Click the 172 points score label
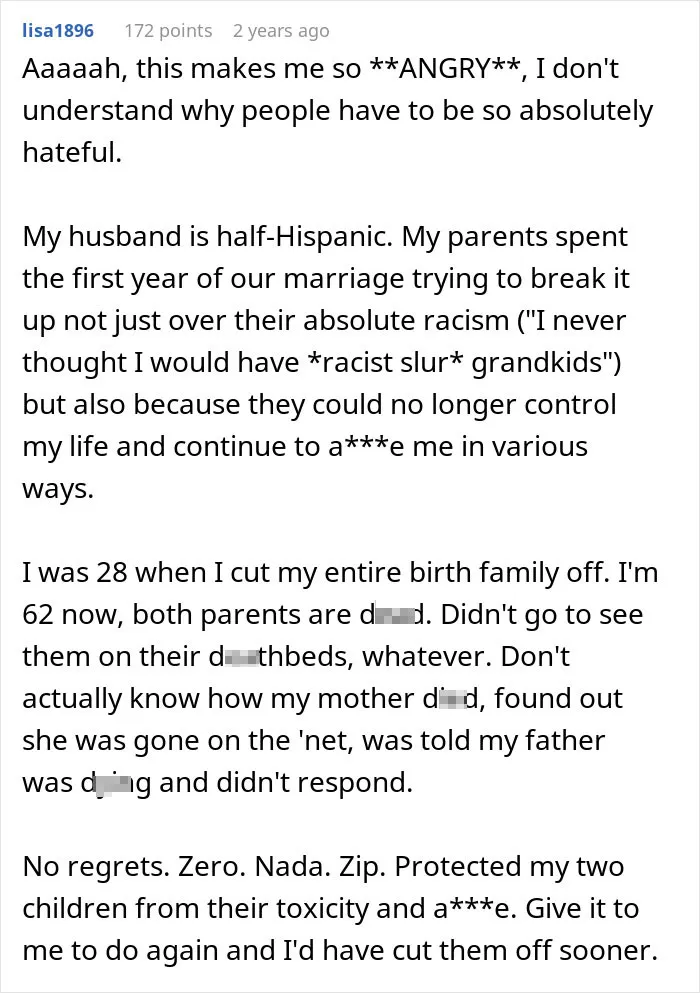The image size is (700, 993). (168, 30)
